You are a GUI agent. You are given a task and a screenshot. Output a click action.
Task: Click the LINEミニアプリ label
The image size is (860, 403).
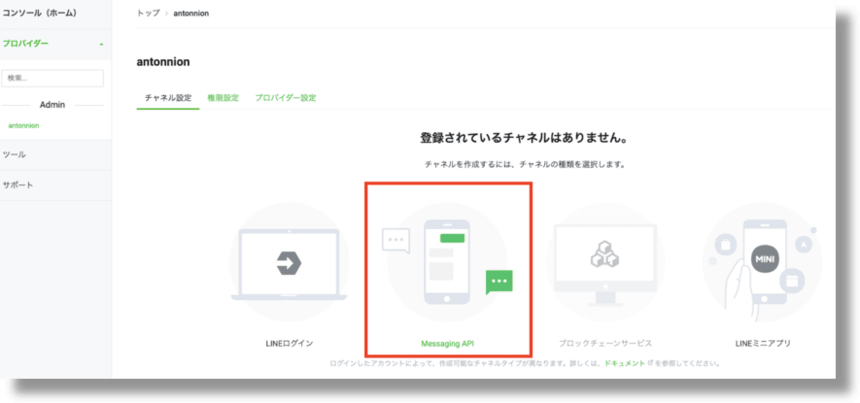762,344
